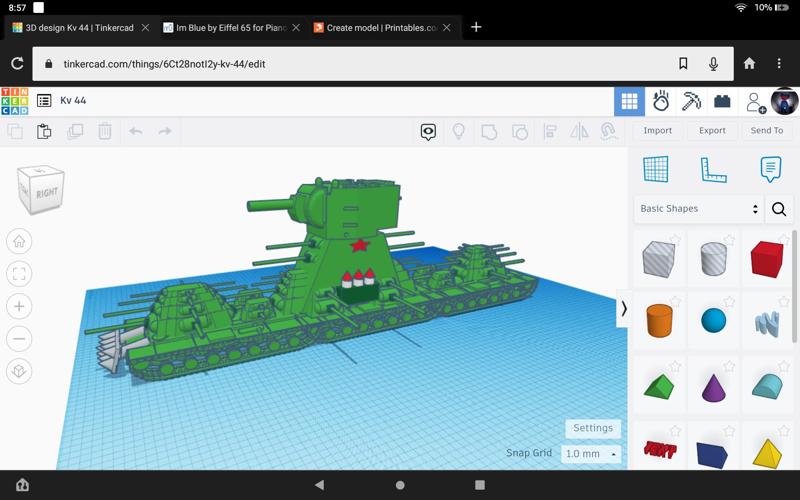Click the Align tool icon
Image resolution: width=800 pixels, height=500 pixels.
549,131
